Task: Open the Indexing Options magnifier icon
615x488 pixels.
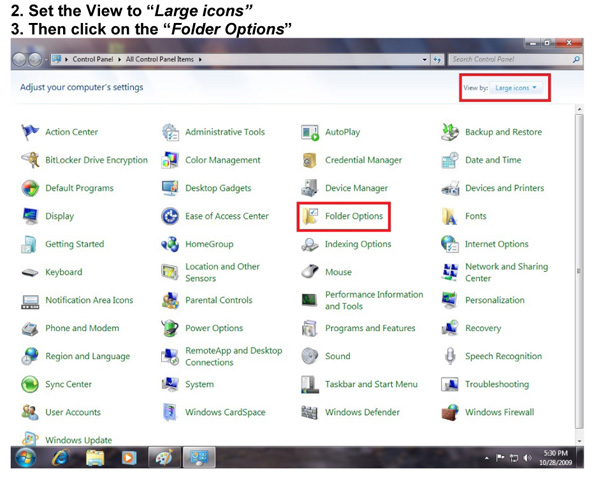Action: click(x=310, y=244)
